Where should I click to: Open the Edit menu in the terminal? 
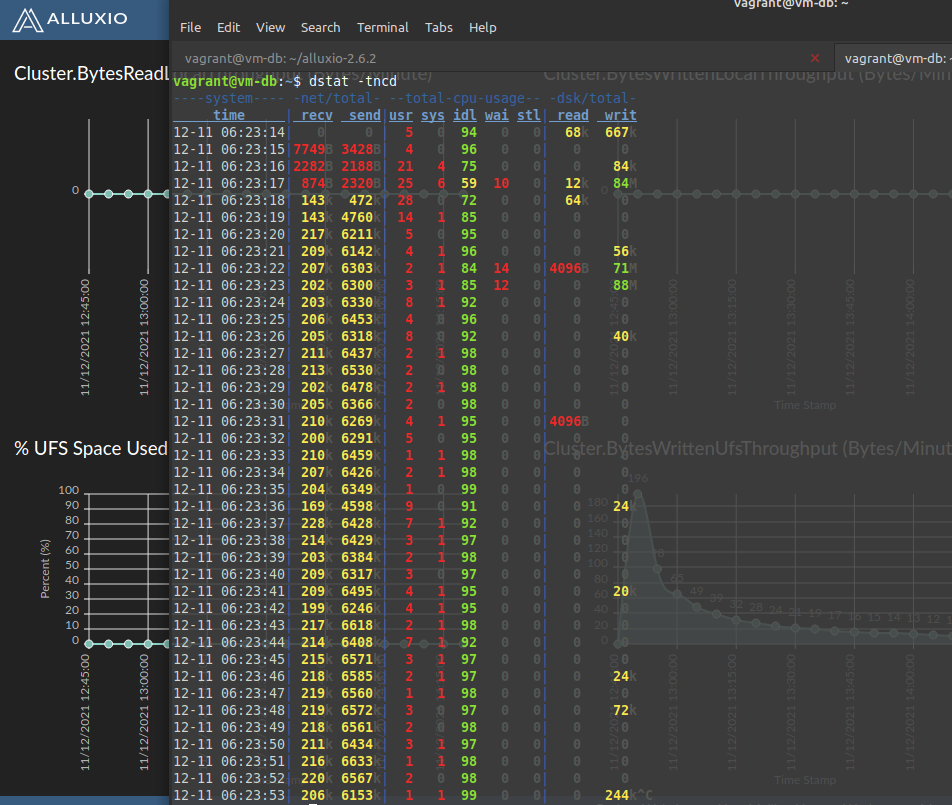tap(228, 27)
